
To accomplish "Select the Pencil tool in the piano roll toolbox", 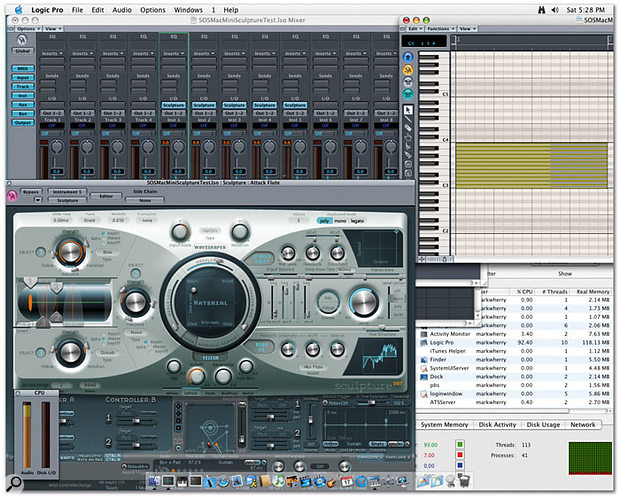I will tap(408, 119).
